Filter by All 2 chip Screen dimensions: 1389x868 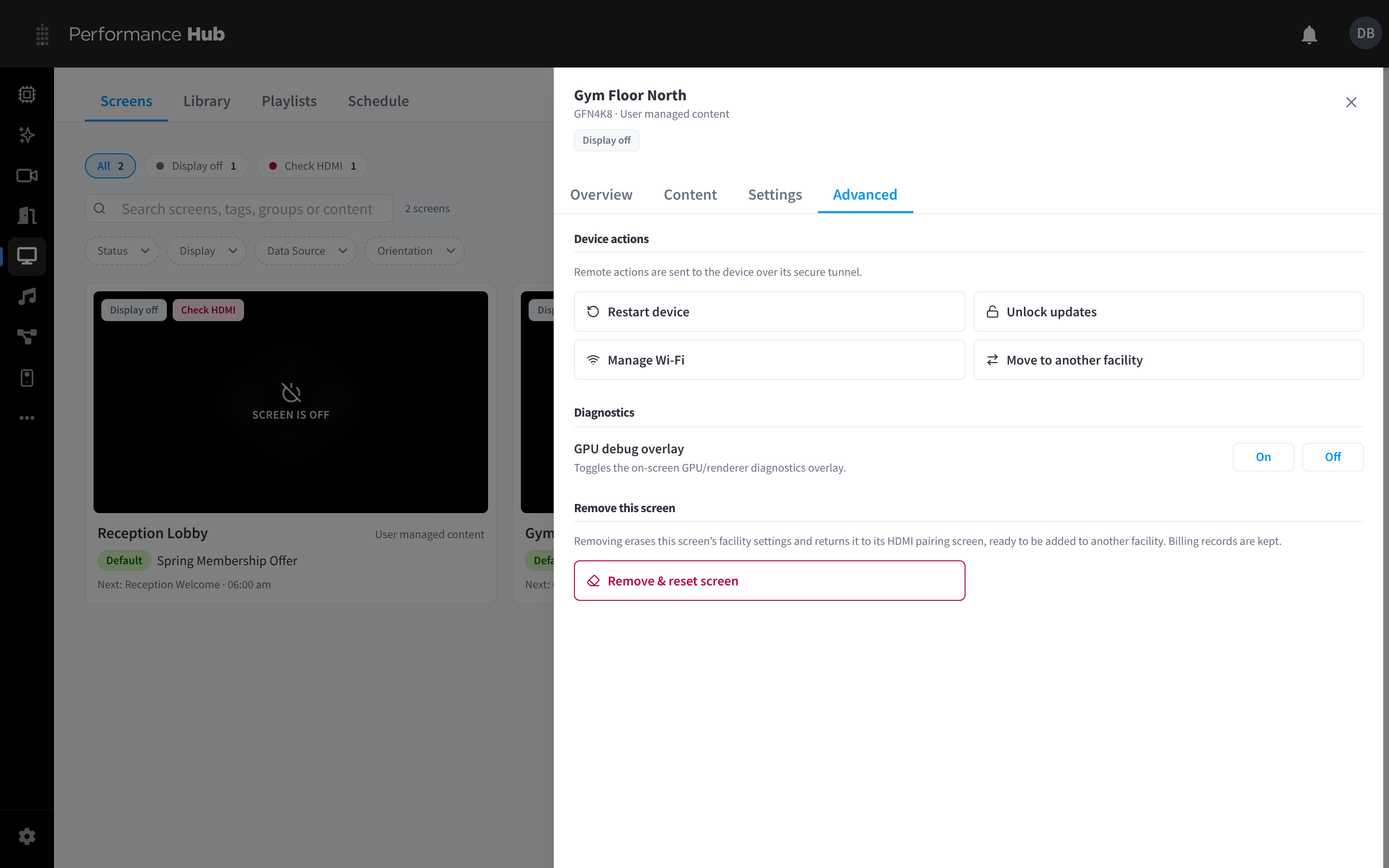tap(110, 166)
